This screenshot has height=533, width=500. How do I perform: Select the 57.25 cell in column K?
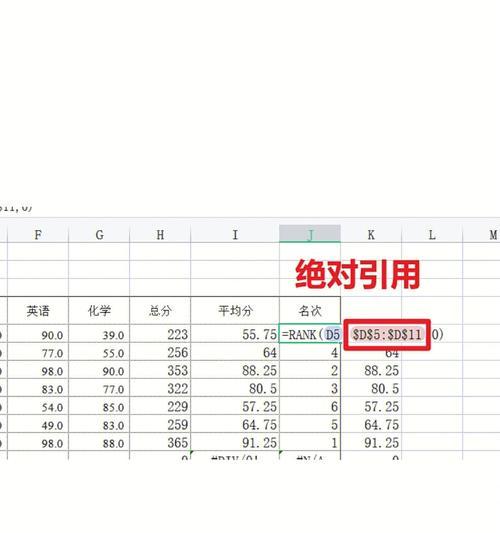click(x=371, y=406)
